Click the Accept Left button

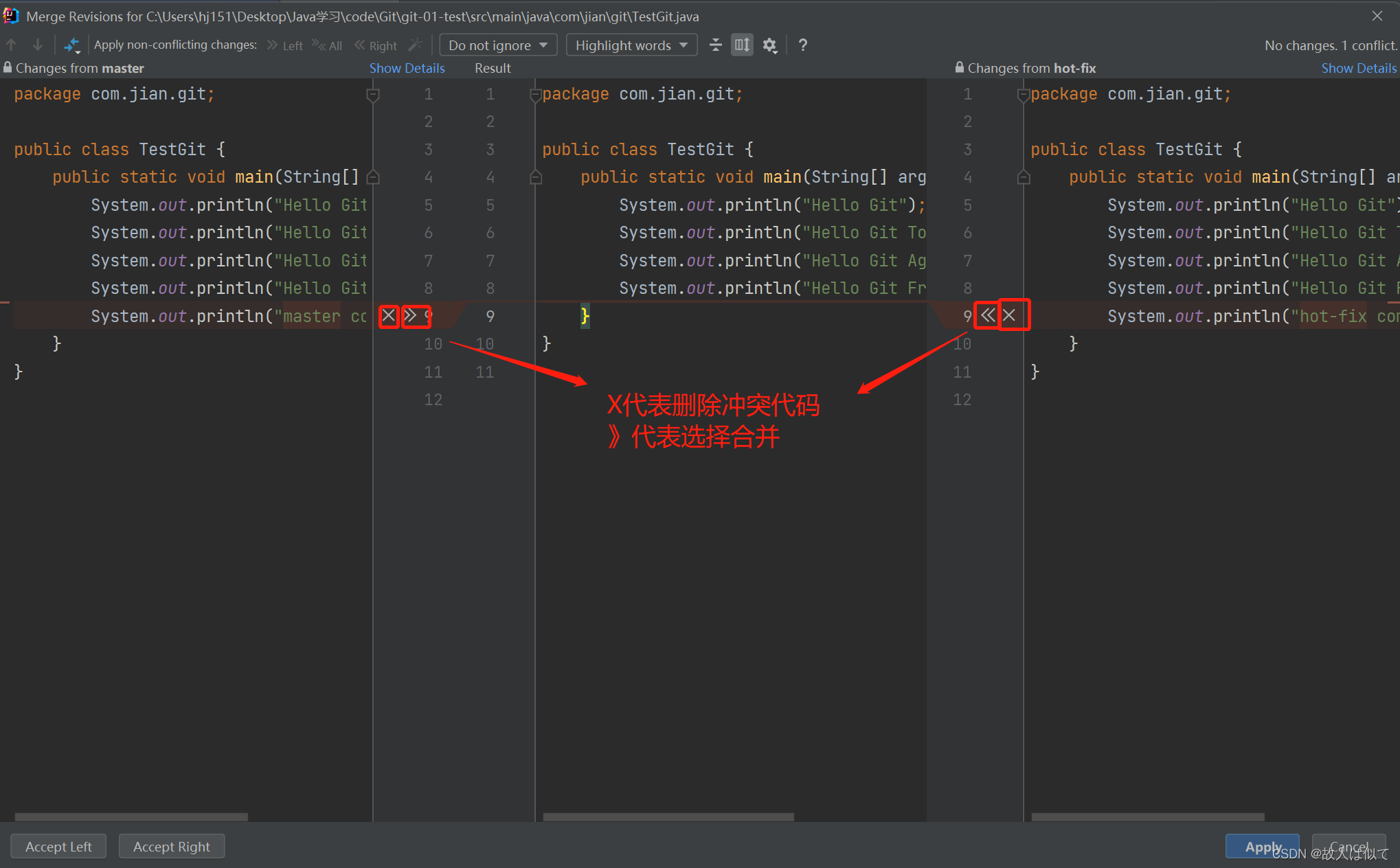click(x=58, y=847)
